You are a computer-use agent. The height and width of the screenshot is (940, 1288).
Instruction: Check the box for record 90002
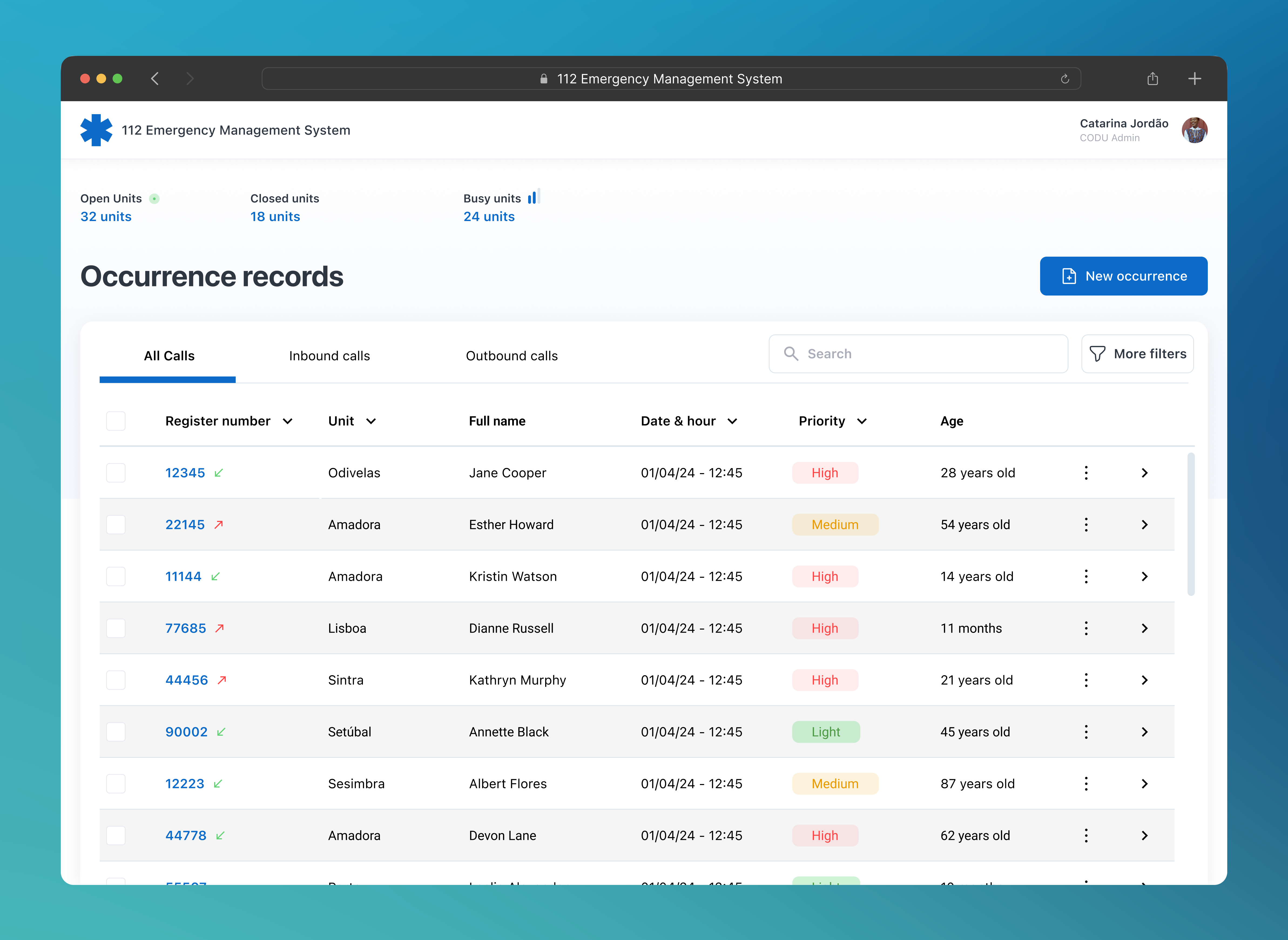coord(116,732)
